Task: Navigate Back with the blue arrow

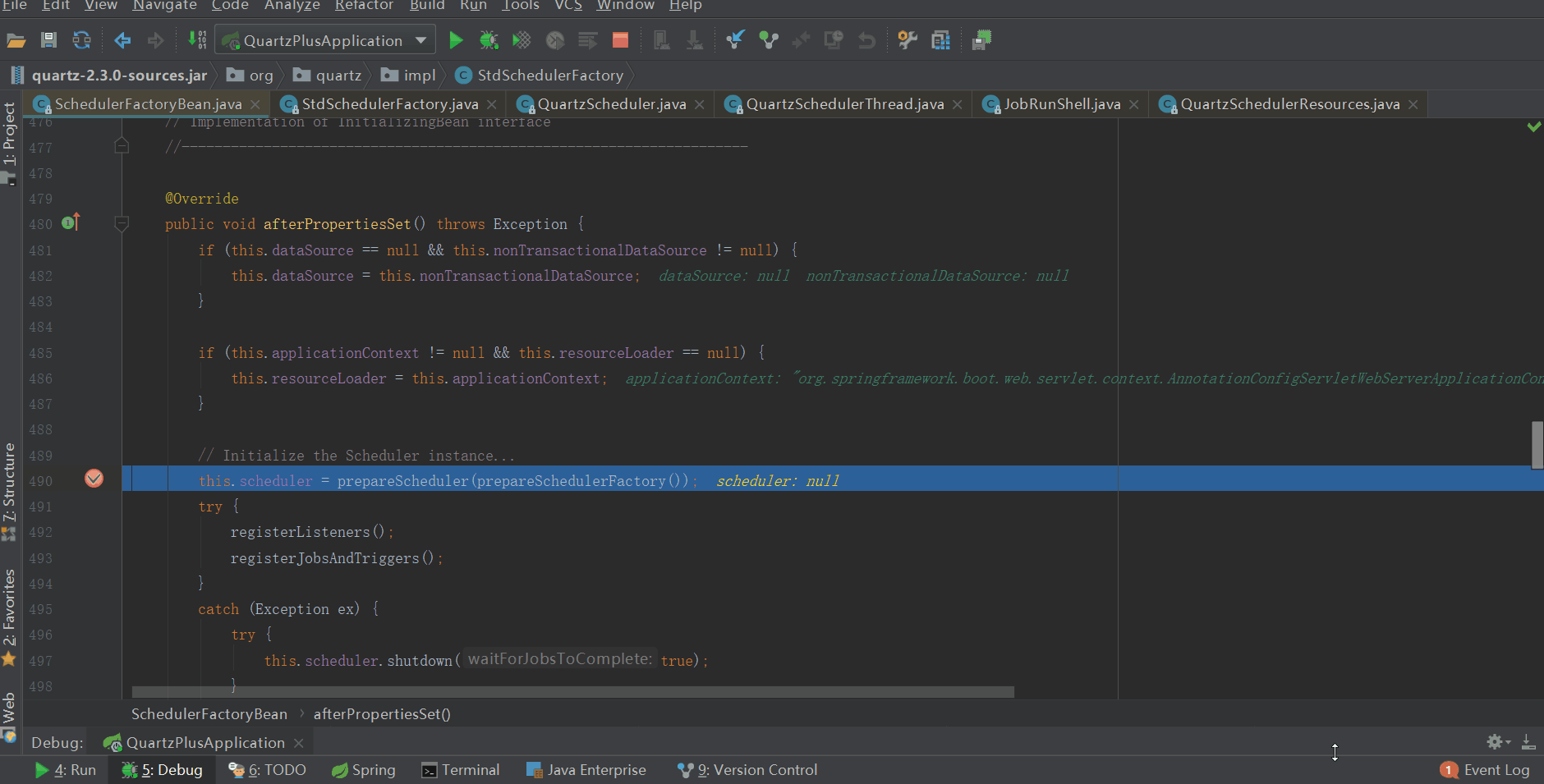Action: click(122, 40)
